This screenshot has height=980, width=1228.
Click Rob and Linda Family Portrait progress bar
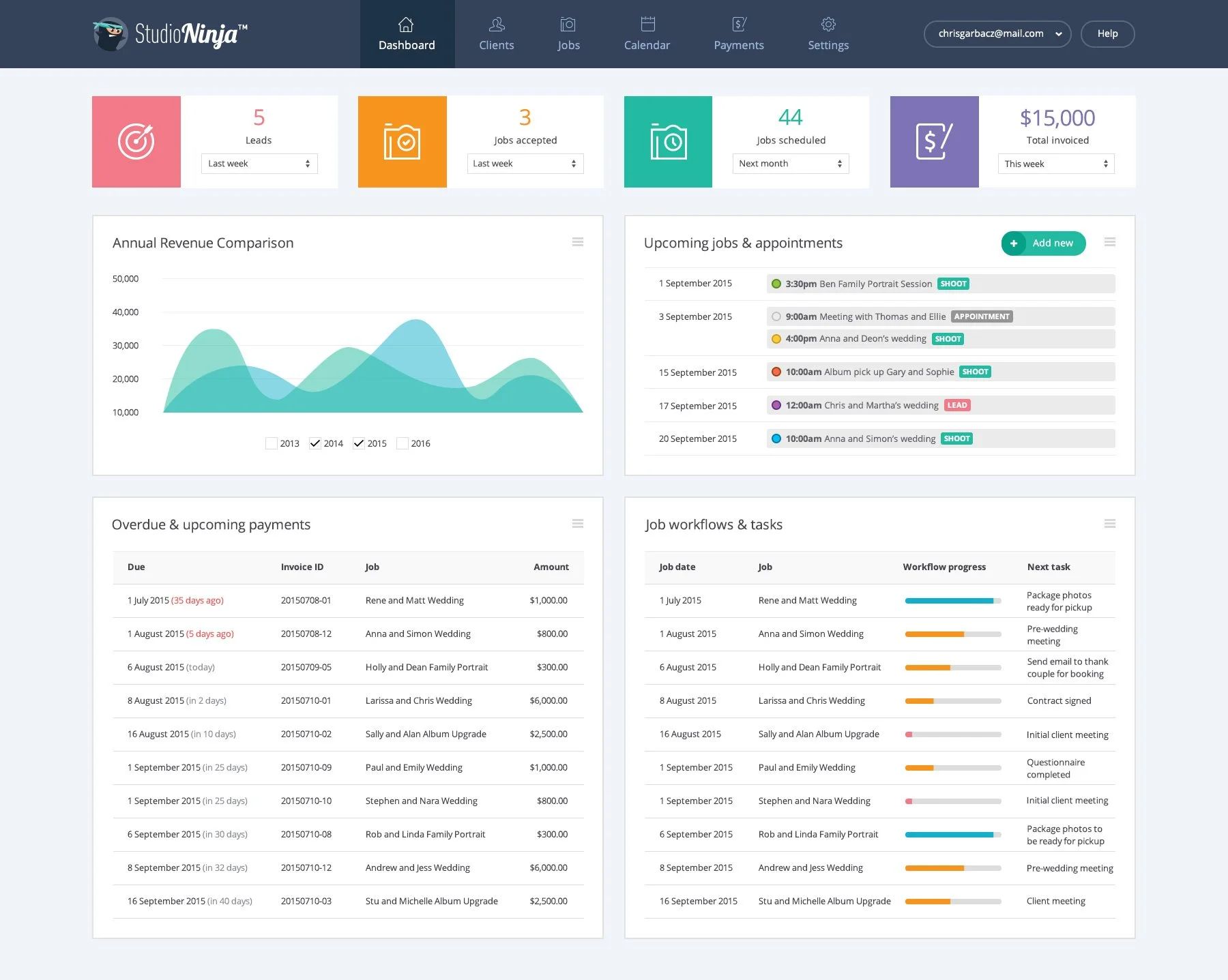tap(953, 835)
